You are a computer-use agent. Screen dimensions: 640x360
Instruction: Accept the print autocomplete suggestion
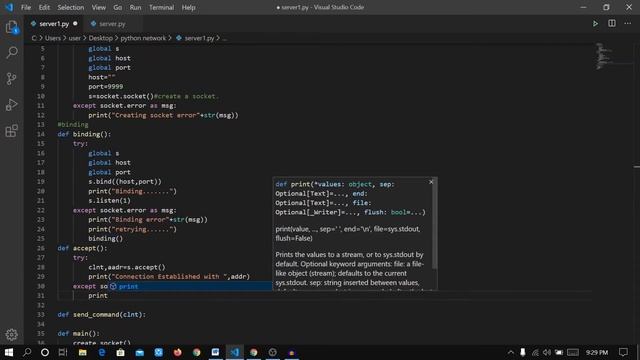point(191,287)
